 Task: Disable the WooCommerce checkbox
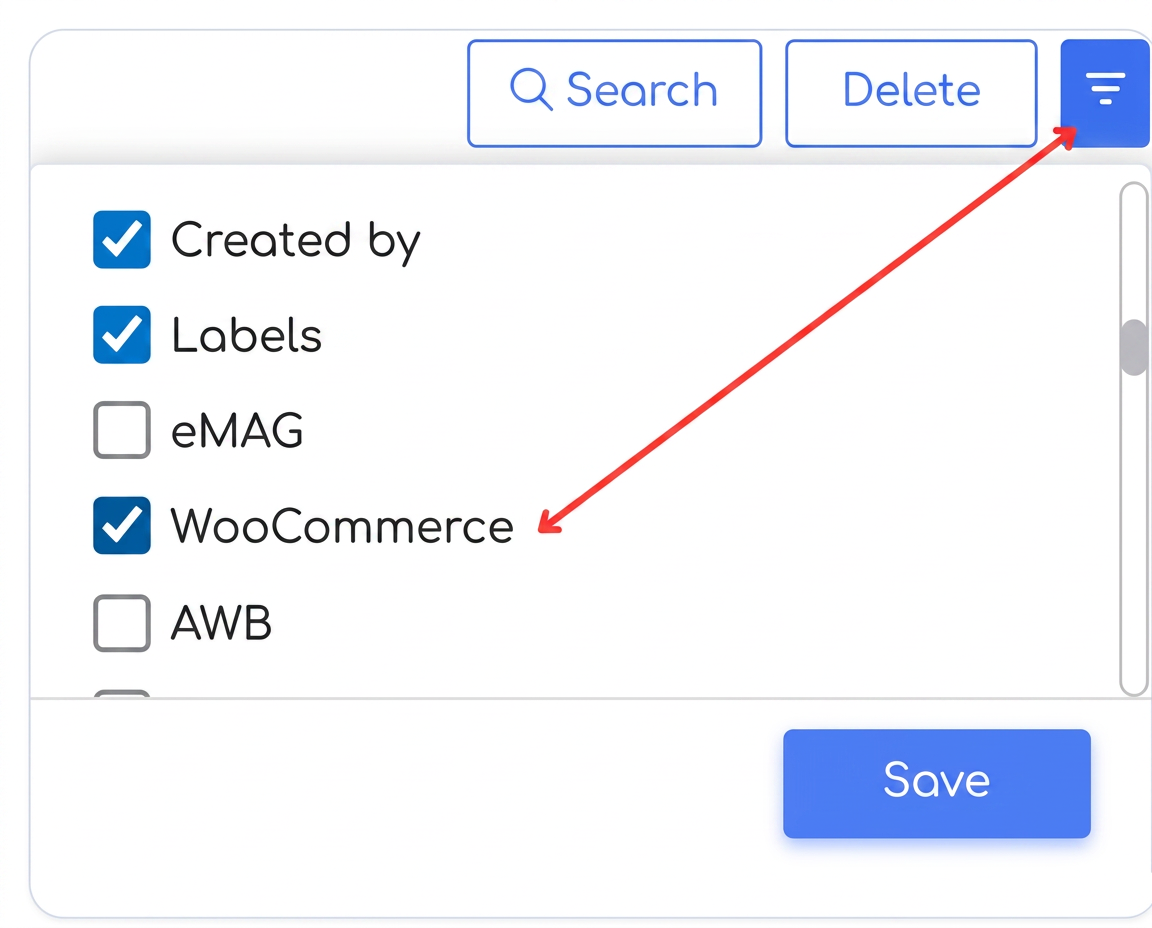(x=122, y=525)
